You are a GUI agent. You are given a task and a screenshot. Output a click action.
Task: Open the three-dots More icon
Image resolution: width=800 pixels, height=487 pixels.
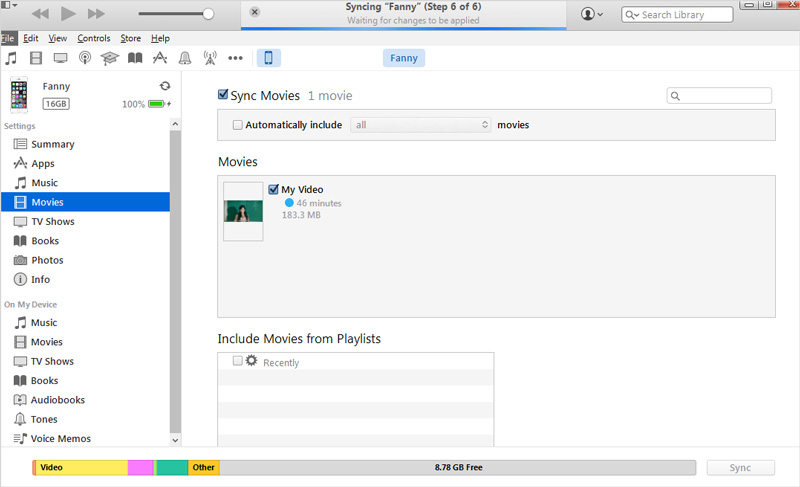(x=235, y=58)
